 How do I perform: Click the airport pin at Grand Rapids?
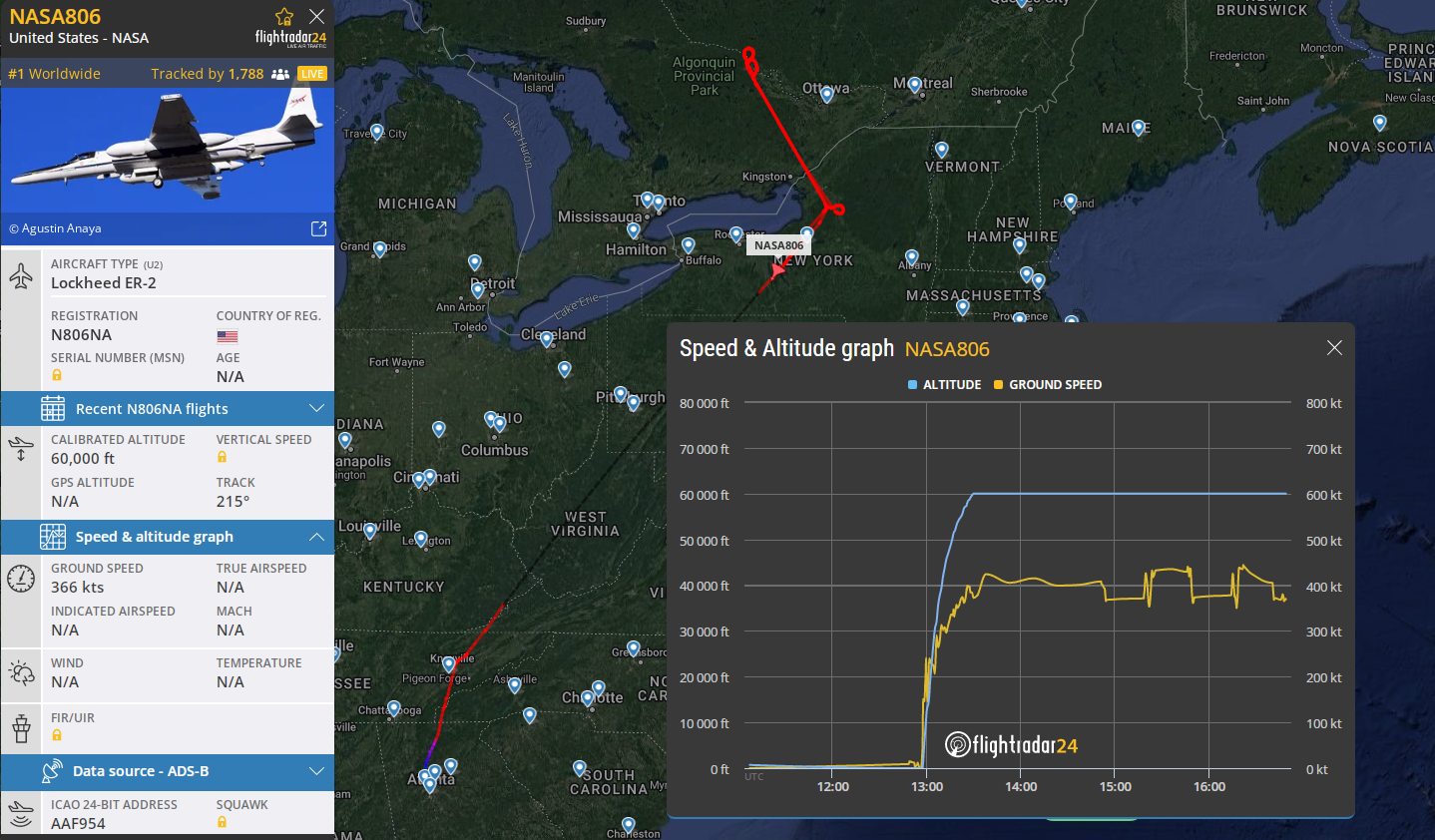(x=379, y=248)
